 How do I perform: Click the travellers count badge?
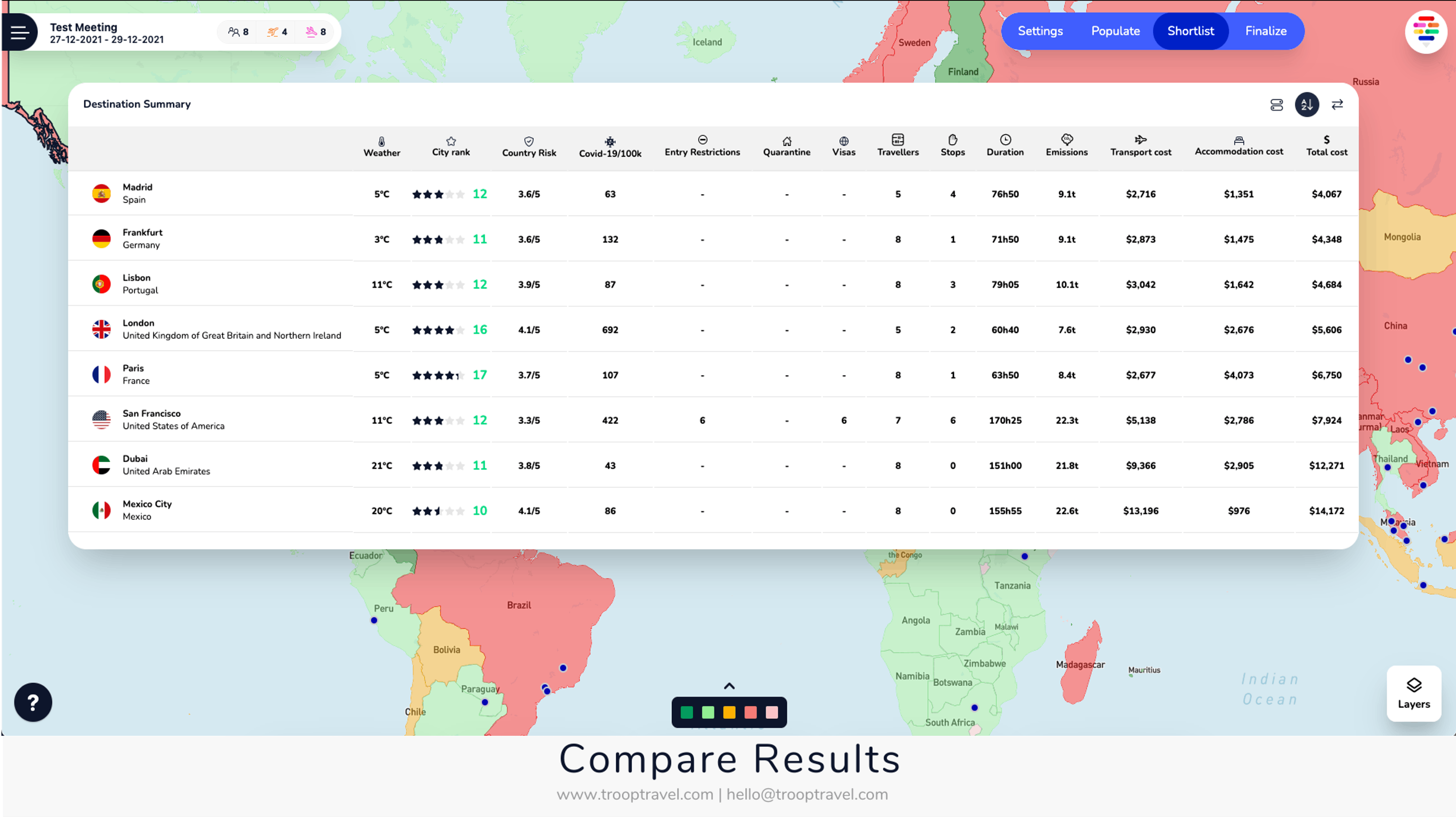click(238, 32)
